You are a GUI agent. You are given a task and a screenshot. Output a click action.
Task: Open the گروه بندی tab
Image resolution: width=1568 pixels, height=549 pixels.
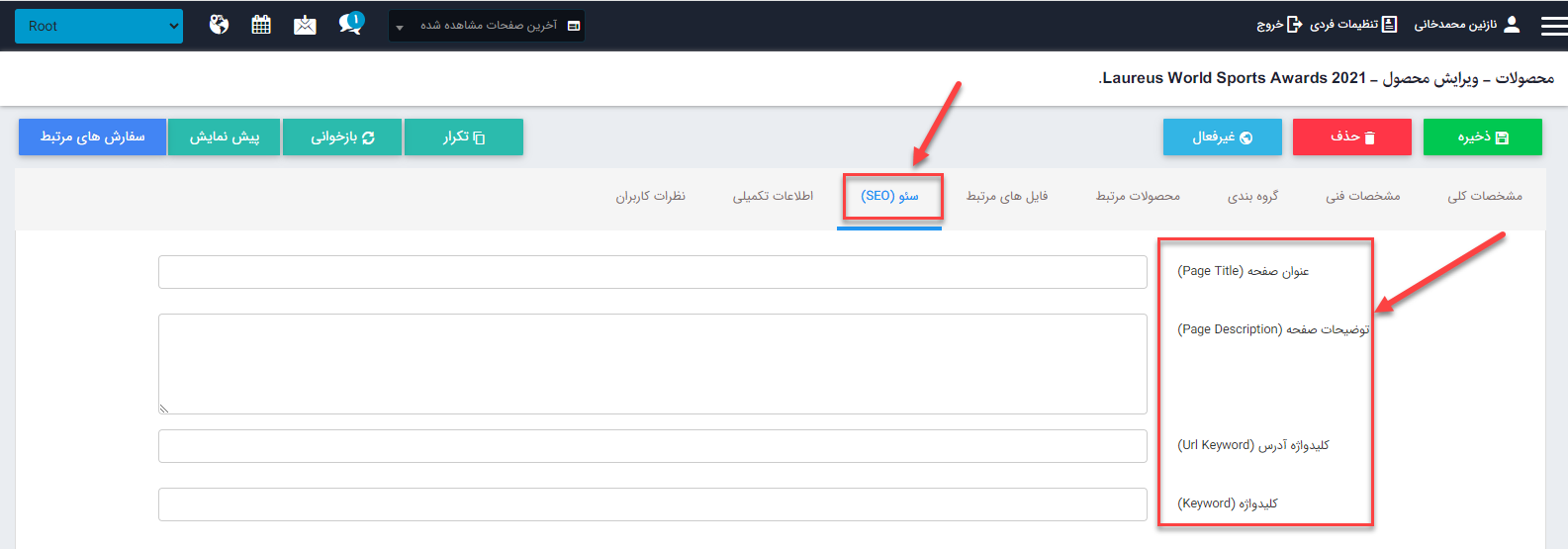tap(1252, 196)
